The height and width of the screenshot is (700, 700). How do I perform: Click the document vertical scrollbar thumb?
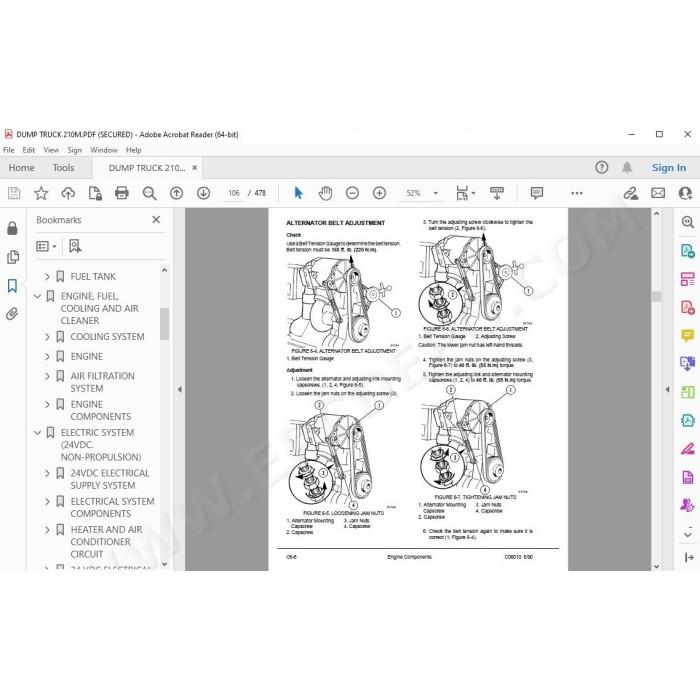click(x=656, y=296)
